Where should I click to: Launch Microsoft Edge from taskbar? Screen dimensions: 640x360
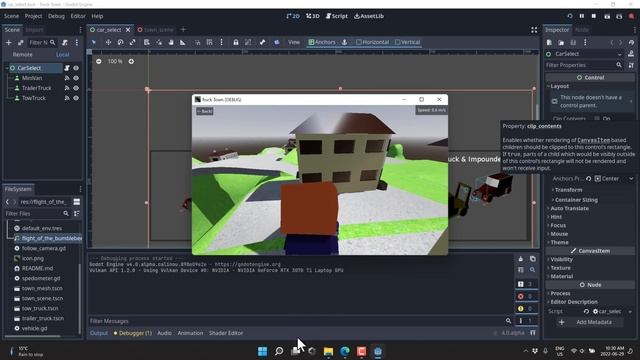pos(345,351)
